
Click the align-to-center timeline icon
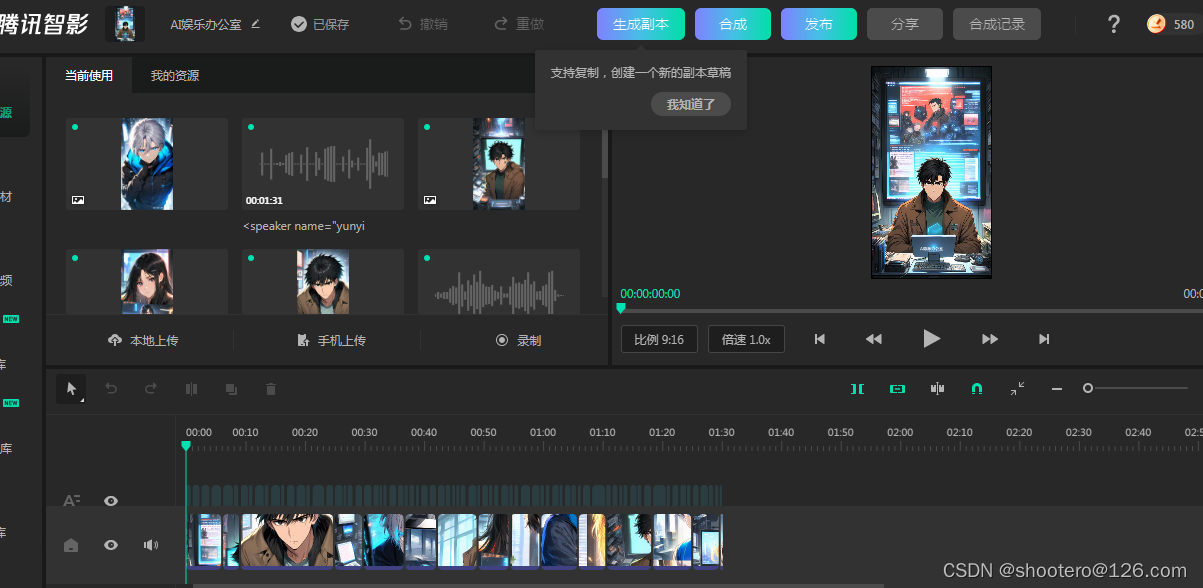click(937, 388)
